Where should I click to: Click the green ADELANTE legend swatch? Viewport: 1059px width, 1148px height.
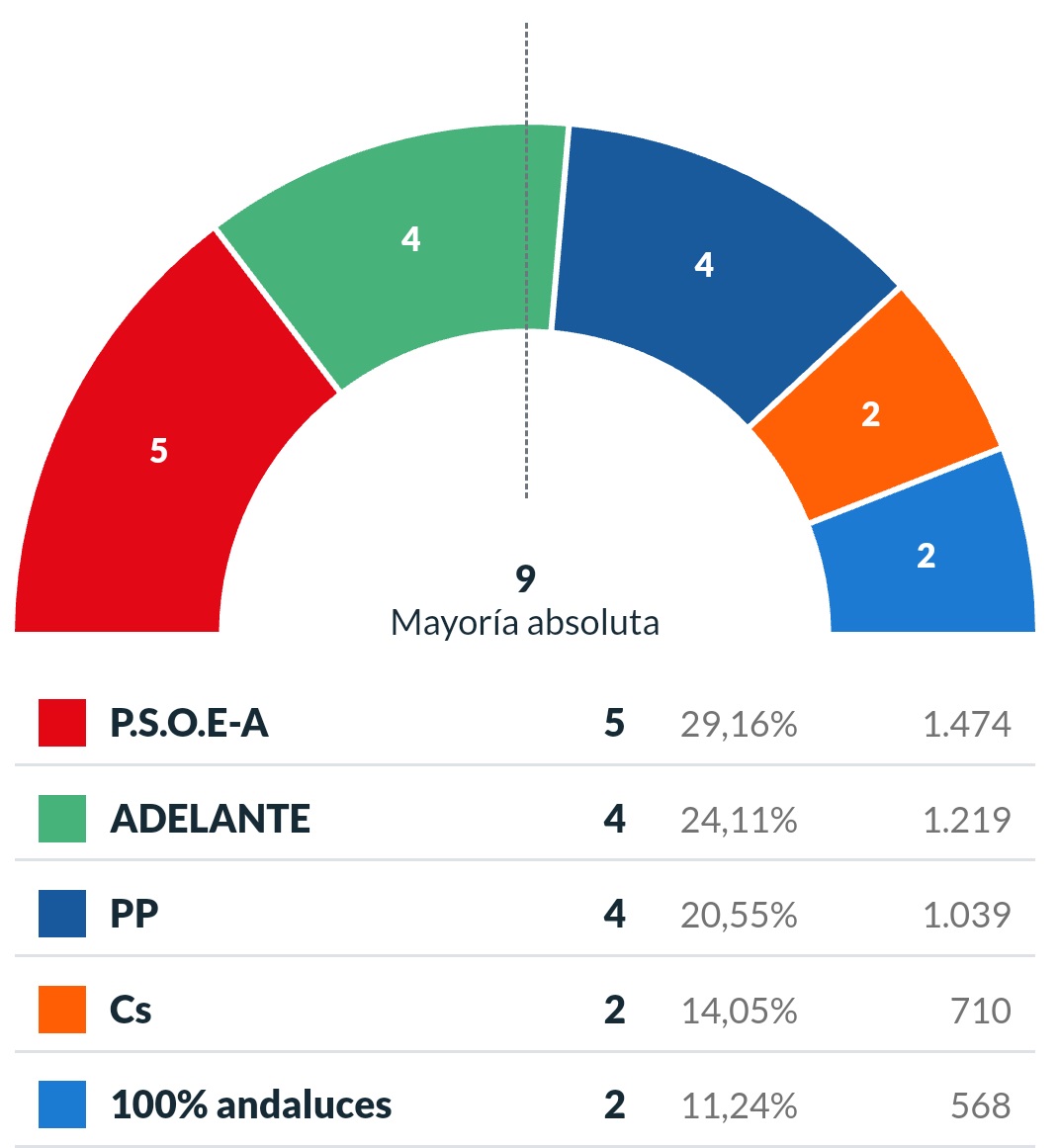coord(62,819)
